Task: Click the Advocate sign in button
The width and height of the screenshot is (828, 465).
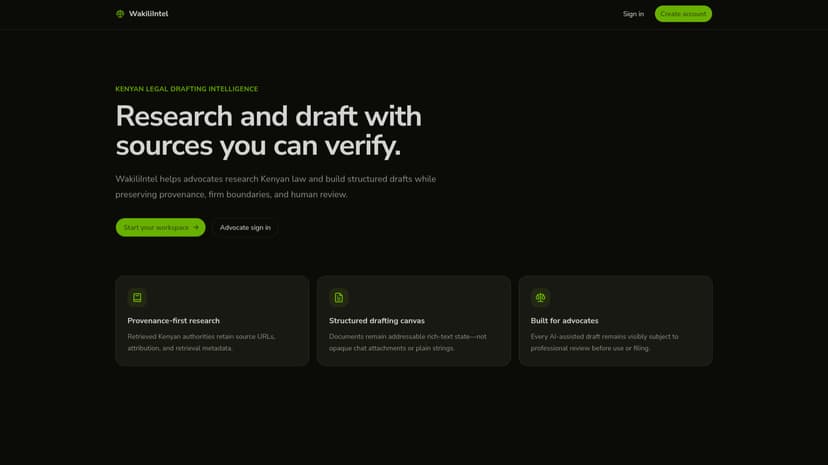Action: pos(245,227)
